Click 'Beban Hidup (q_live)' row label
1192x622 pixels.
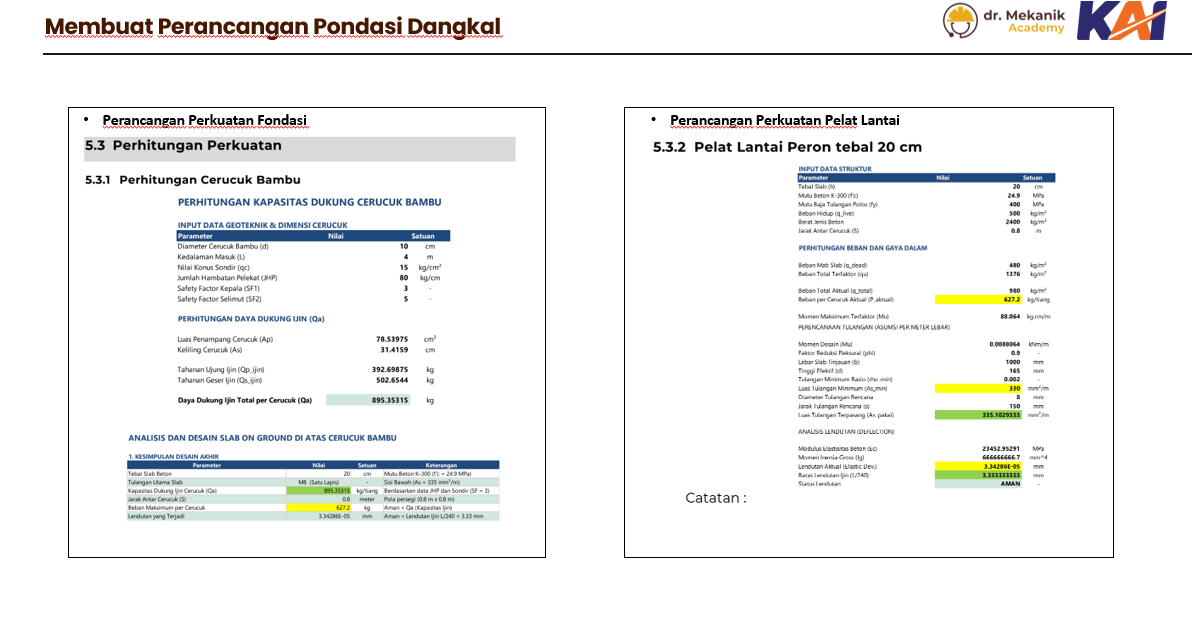826,214
